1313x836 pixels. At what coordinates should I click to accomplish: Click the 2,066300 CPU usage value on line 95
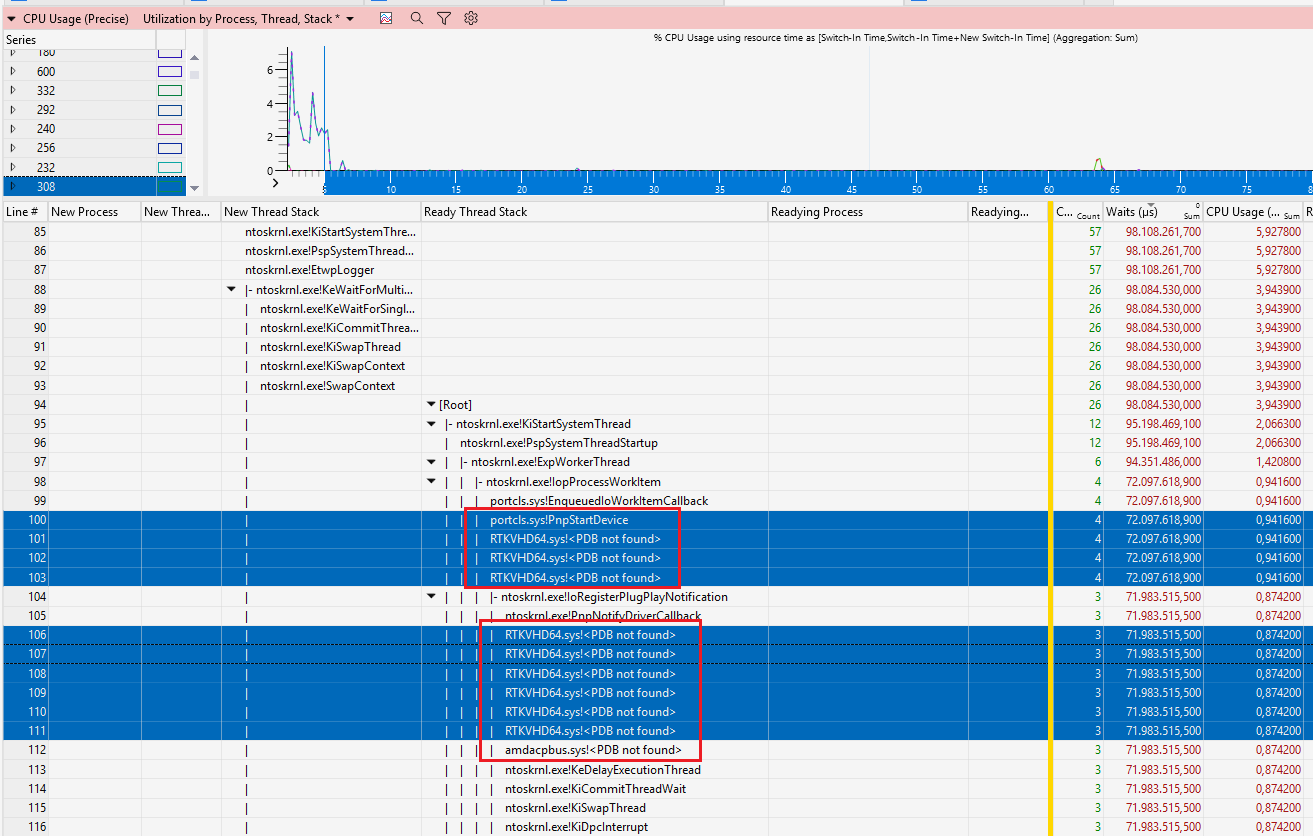(1279, 424)
